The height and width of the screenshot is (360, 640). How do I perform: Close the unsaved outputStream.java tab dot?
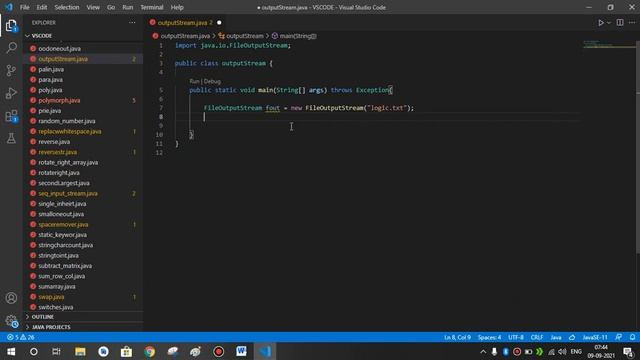click(219, 23)
